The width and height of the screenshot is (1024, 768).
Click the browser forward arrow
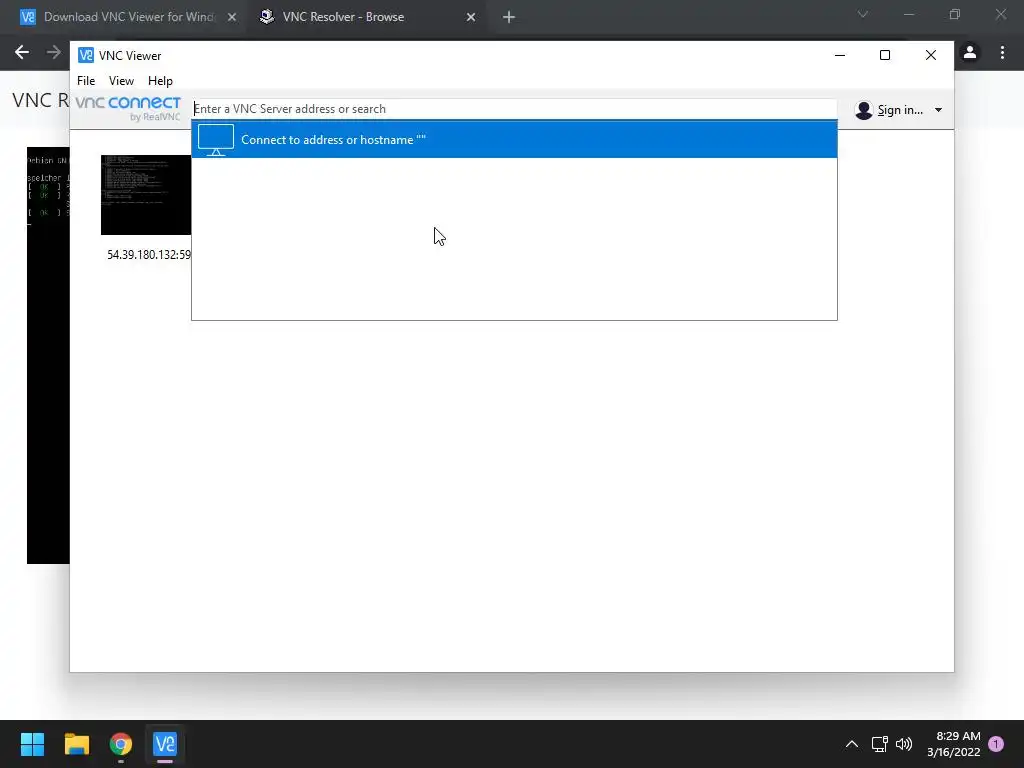[x=54, y=52]
